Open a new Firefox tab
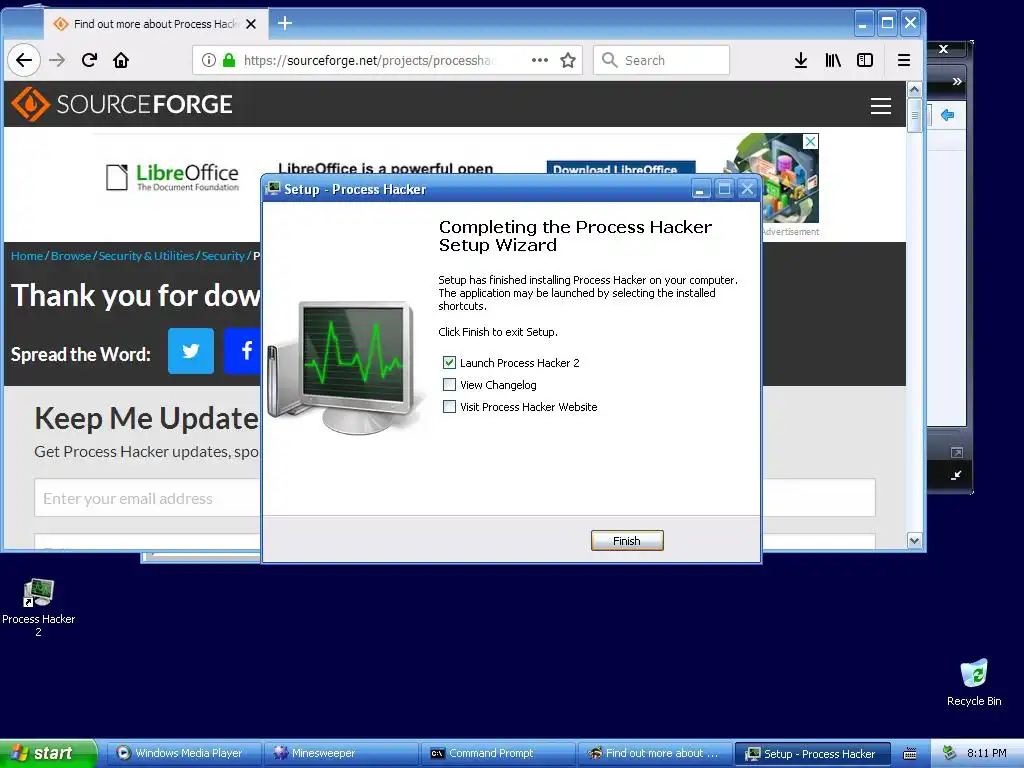1024x768 pixels. click(x=285, y=24)
